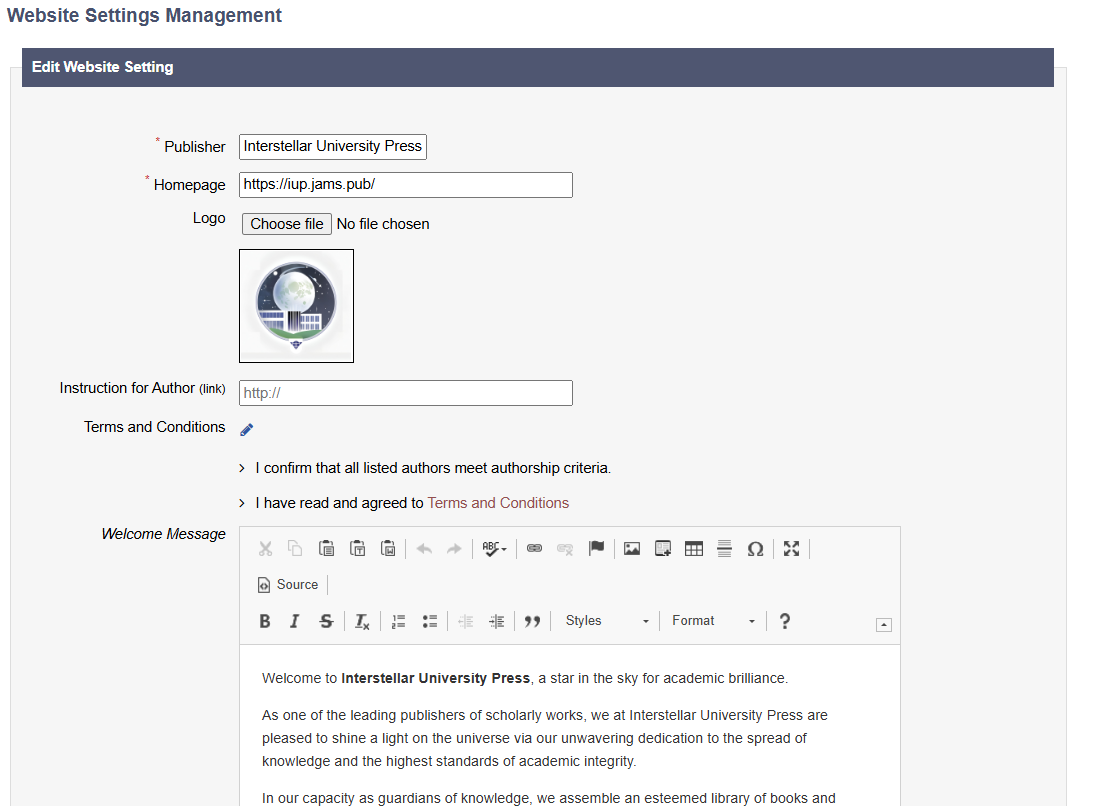Open the Styles dropdown
The width and height of the screenshot is (1113, 806).
(x=607, y=621)
